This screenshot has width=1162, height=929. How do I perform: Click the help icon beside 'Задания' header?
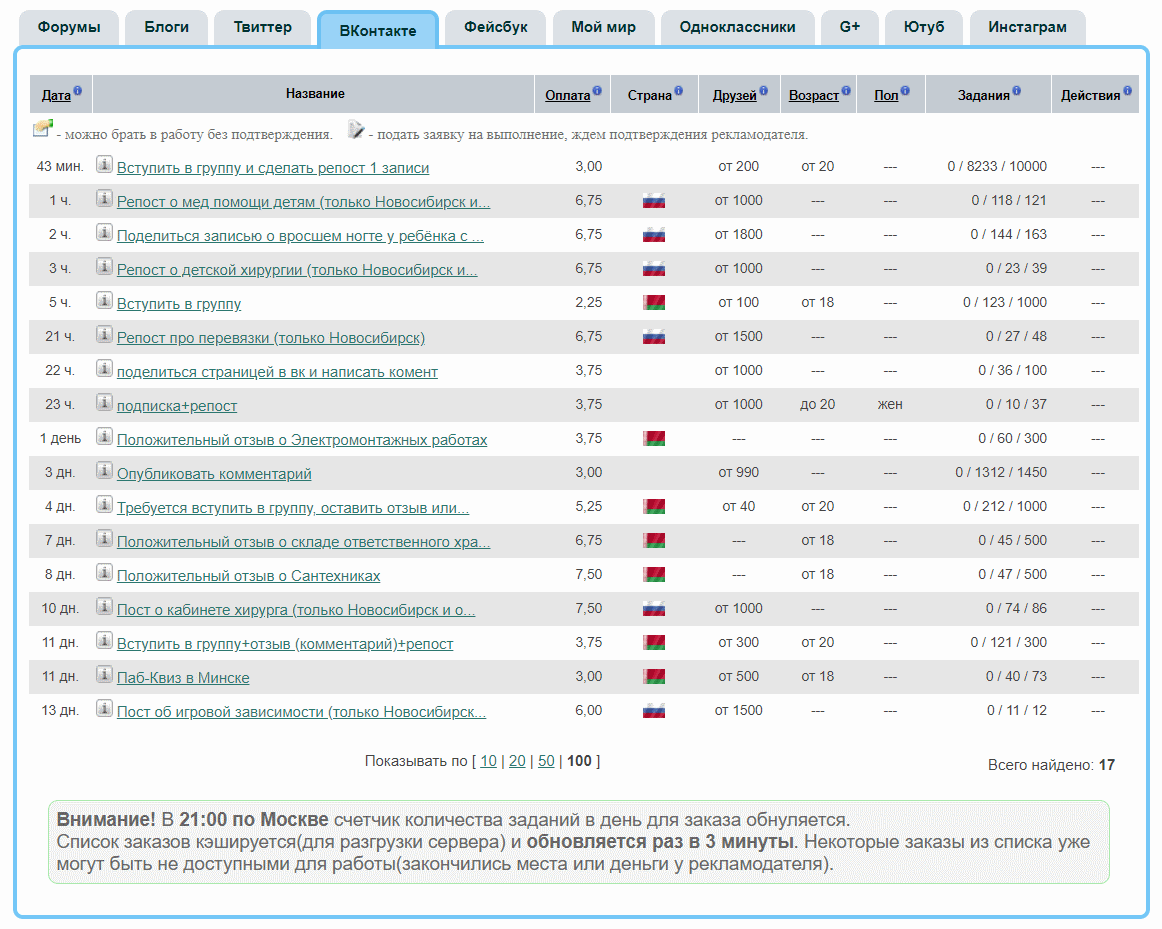[x=1016, y=91]
